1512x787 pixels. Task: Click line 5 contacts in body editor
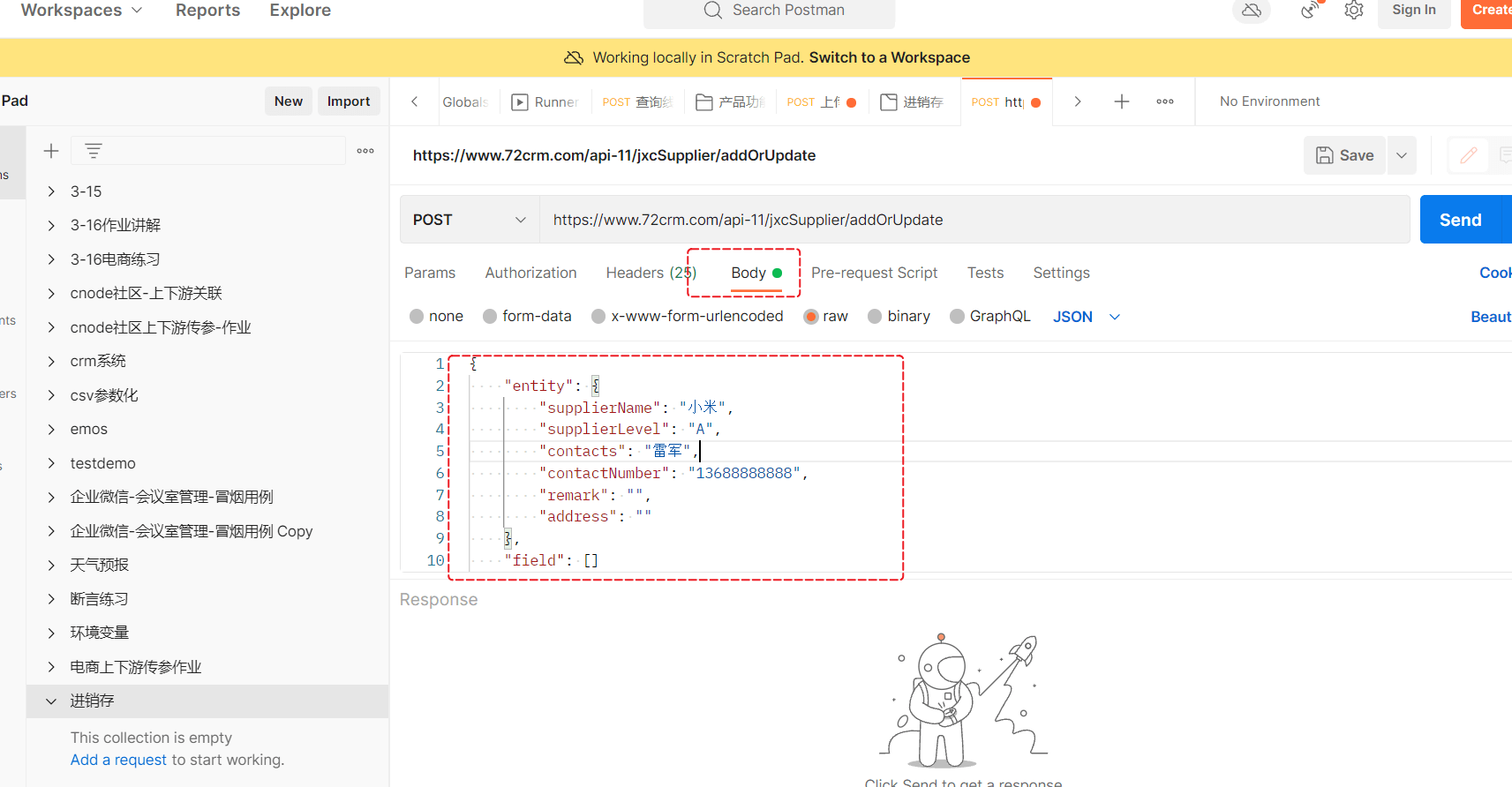(582, 451)
